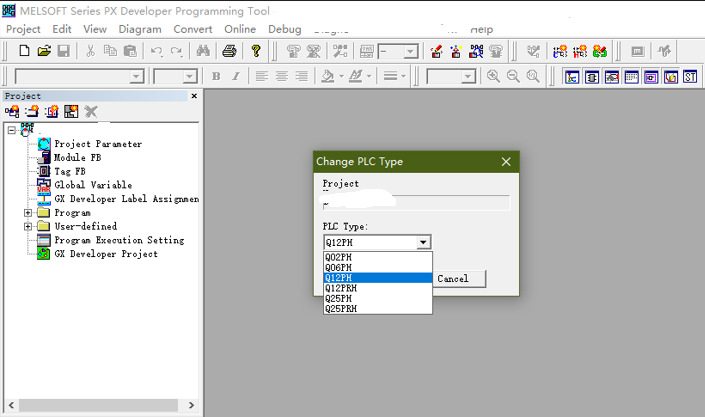Image resolution: width=705 pixels, height=417 pixels.
Task: Click the Italic formatting button
Action: click(236, 76)
